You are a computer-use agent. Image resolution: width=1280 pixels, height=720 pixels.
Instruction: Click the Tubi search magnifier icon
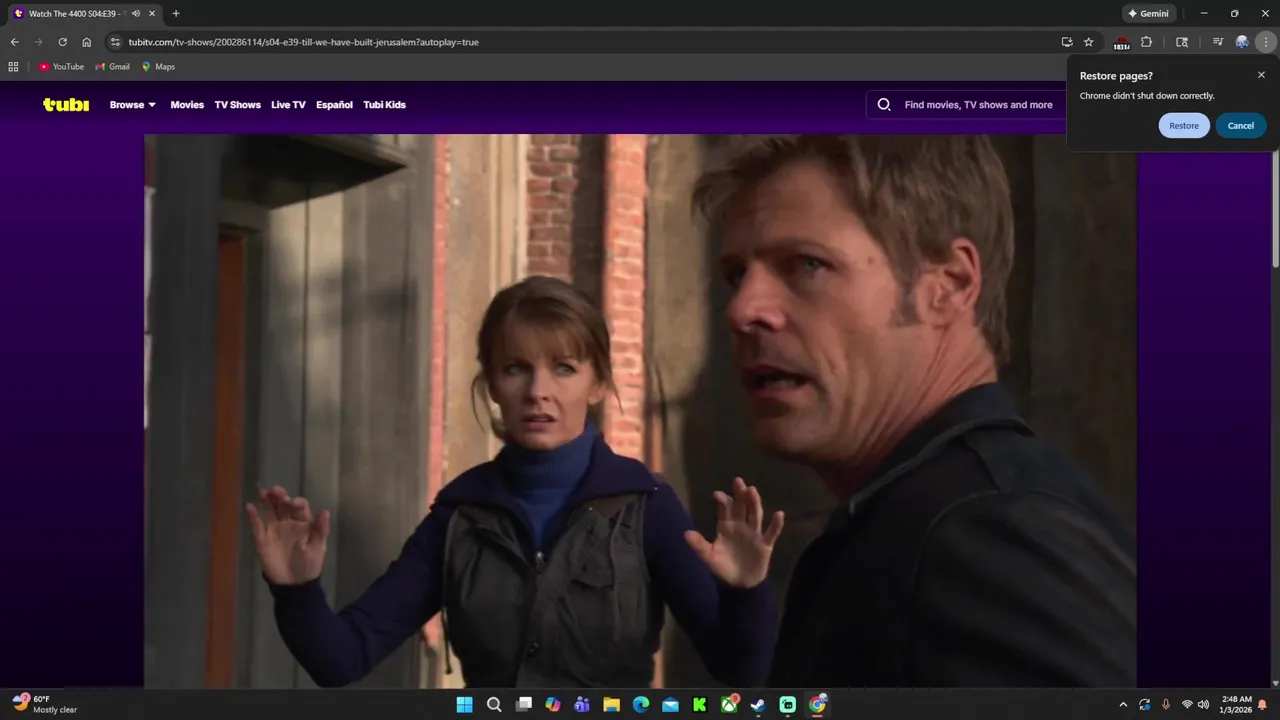click(x=884, y=104)
